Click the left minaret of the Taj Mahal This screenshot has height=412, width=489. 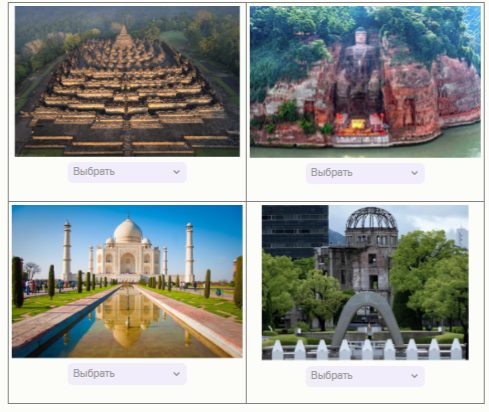point(67,250)
